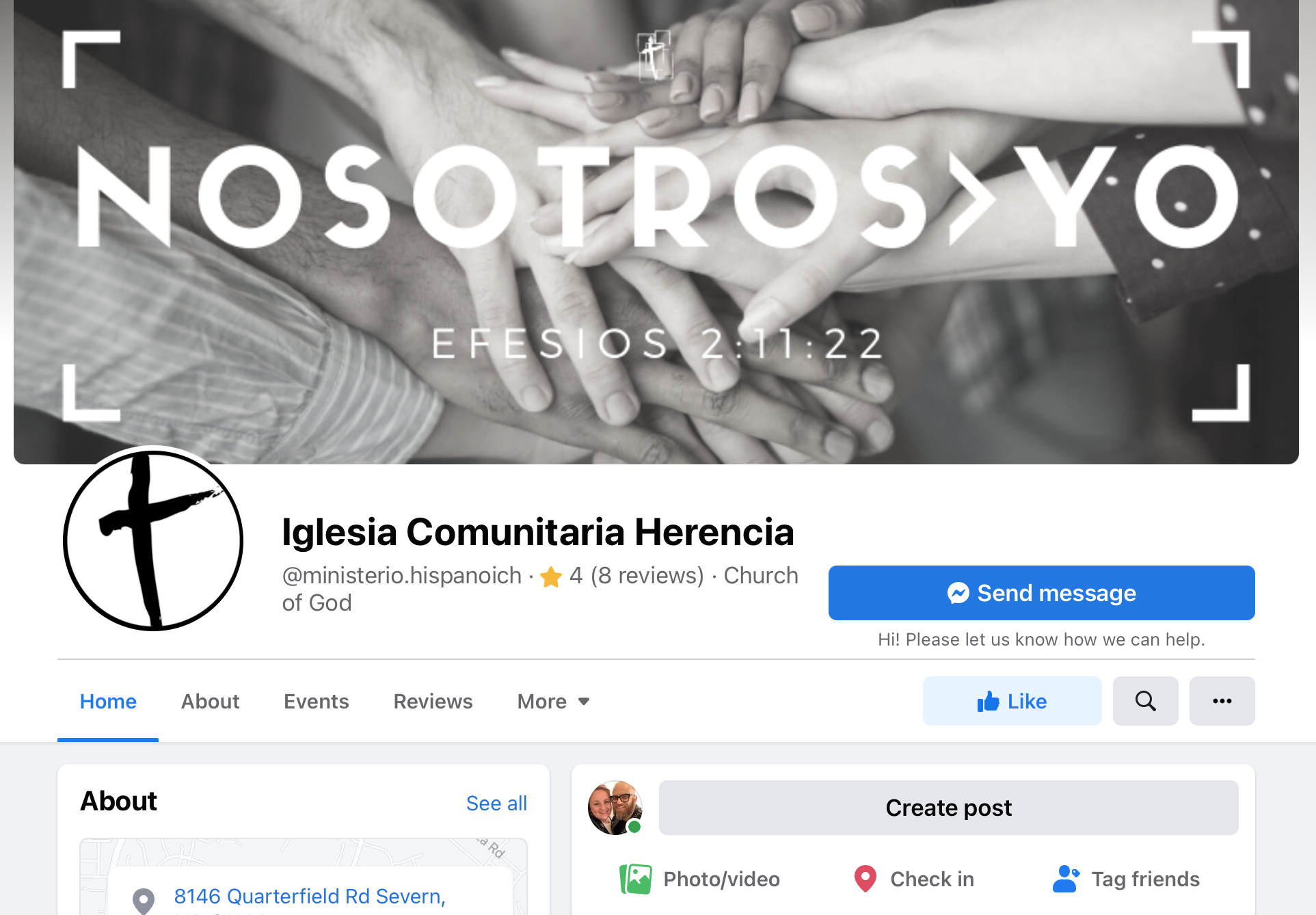Click the yellow star rating icon
This screenshot has width=1316, height=915.
(551, 576)
